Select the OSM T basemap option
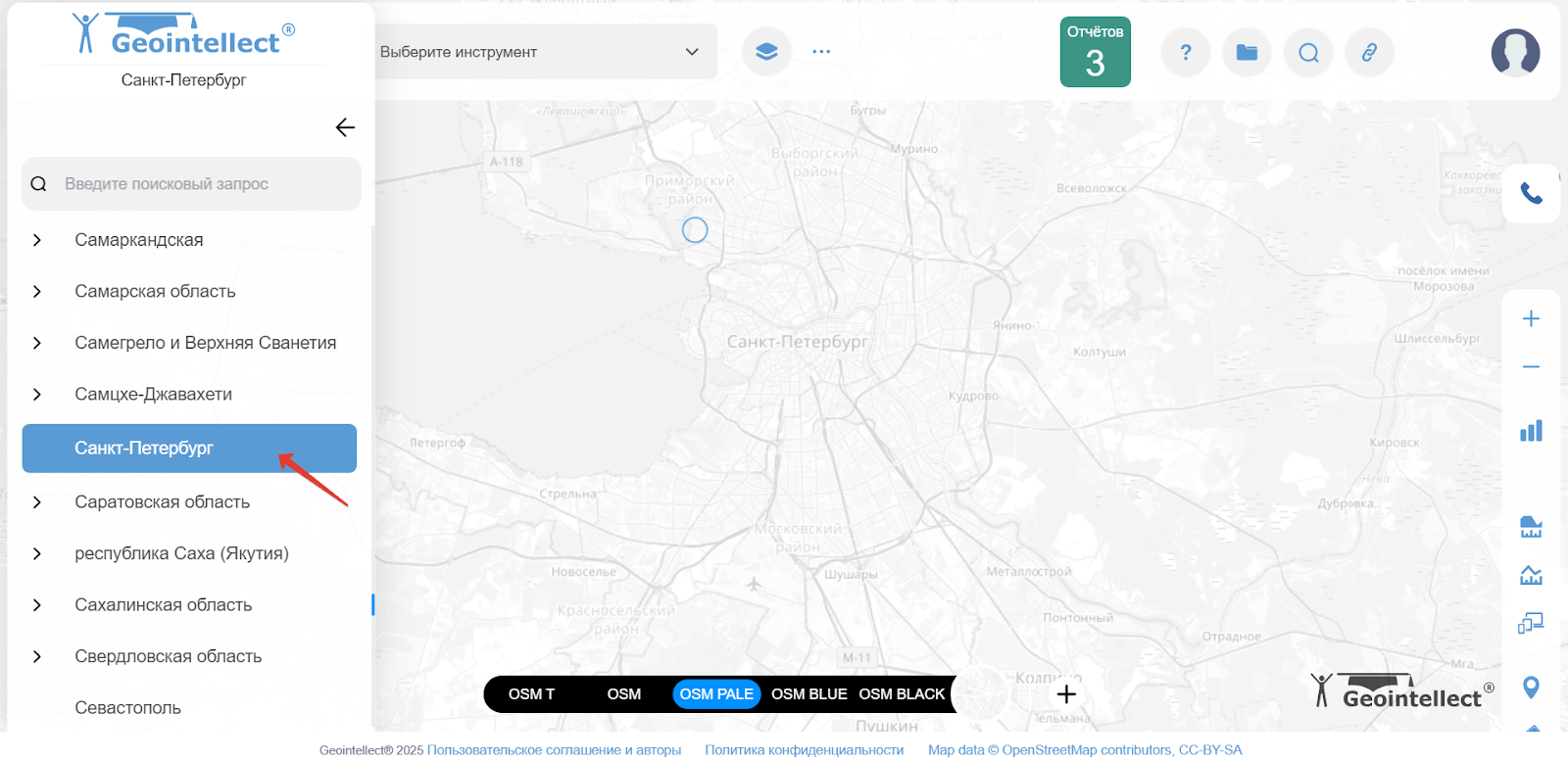Image resolution: width=1568 pixels, height=762 pixels. [531, 694]
